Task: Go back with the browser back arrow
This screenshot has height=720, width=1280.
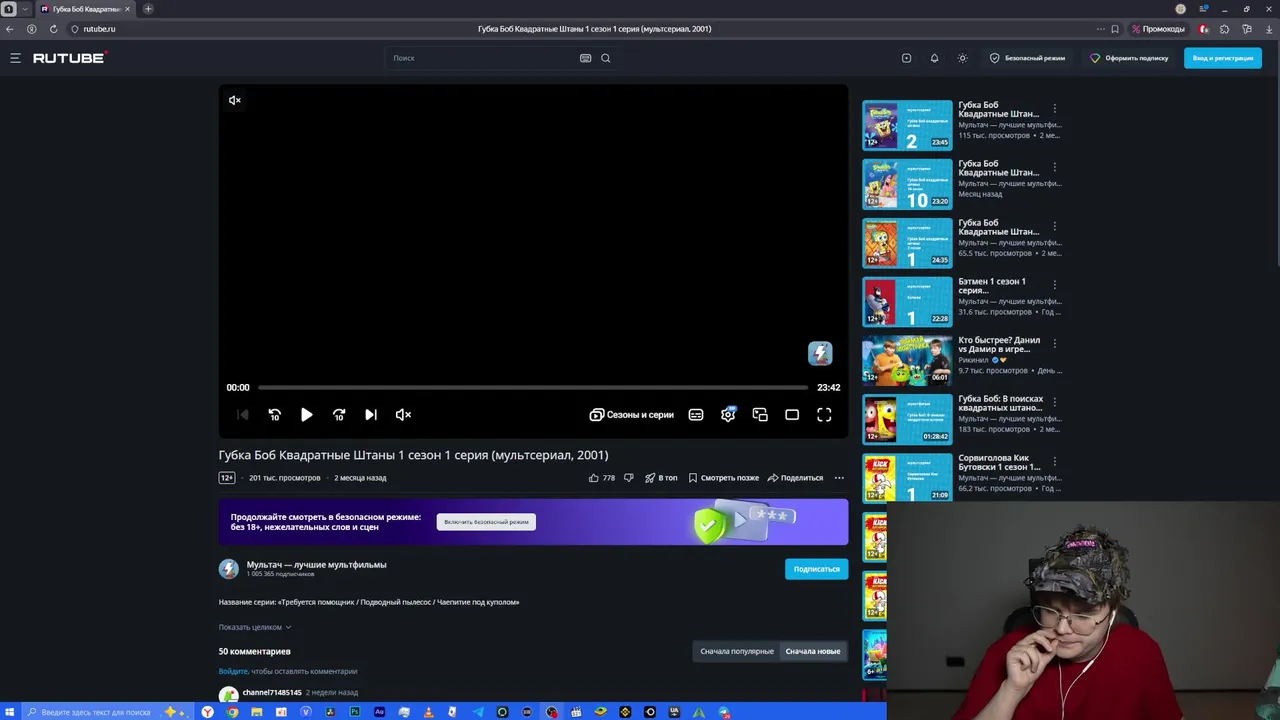Action: [10, 29]
